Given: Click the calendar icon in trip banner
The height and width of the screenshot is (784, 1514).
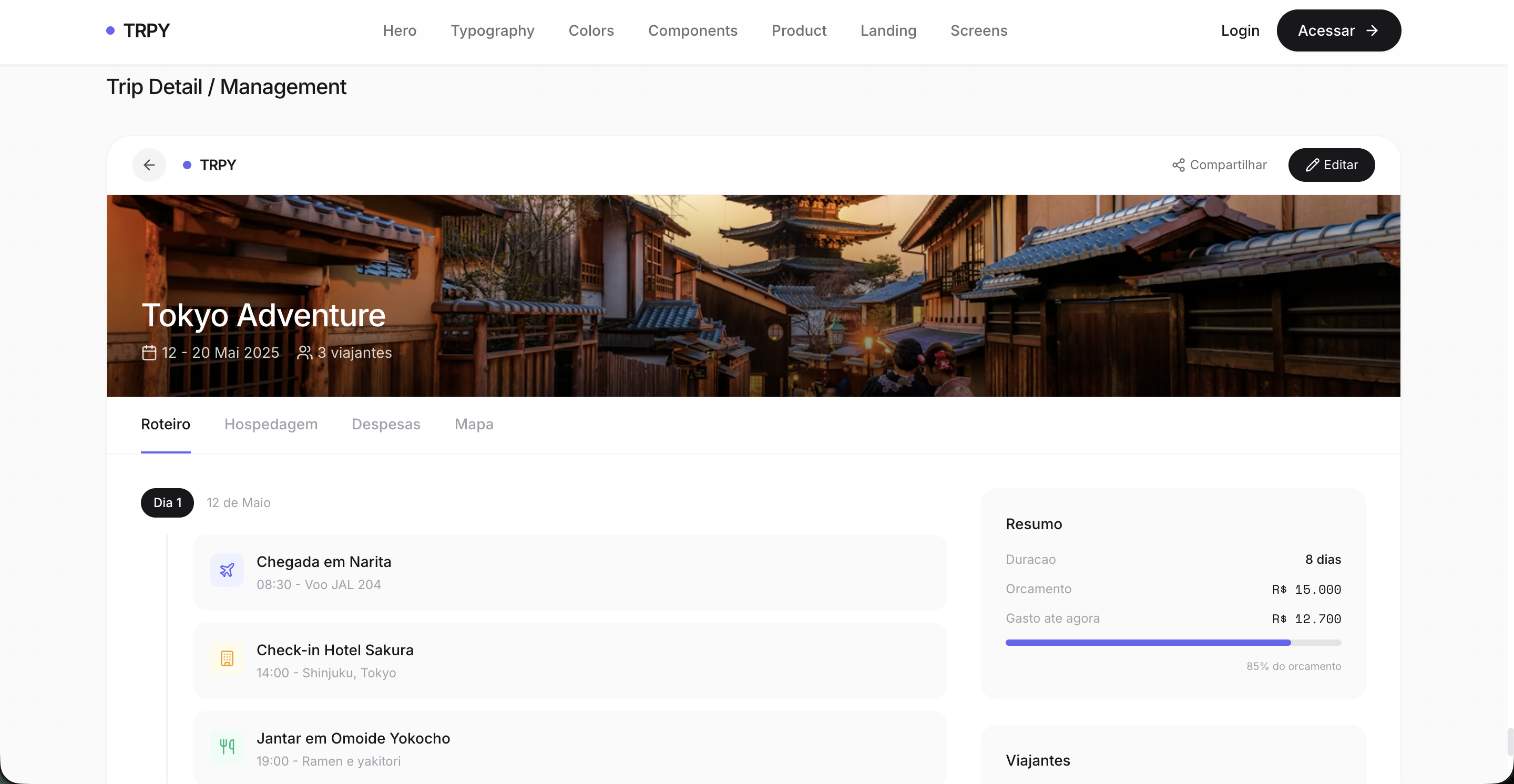Looking at the screenshot, I should coord(149,353).
